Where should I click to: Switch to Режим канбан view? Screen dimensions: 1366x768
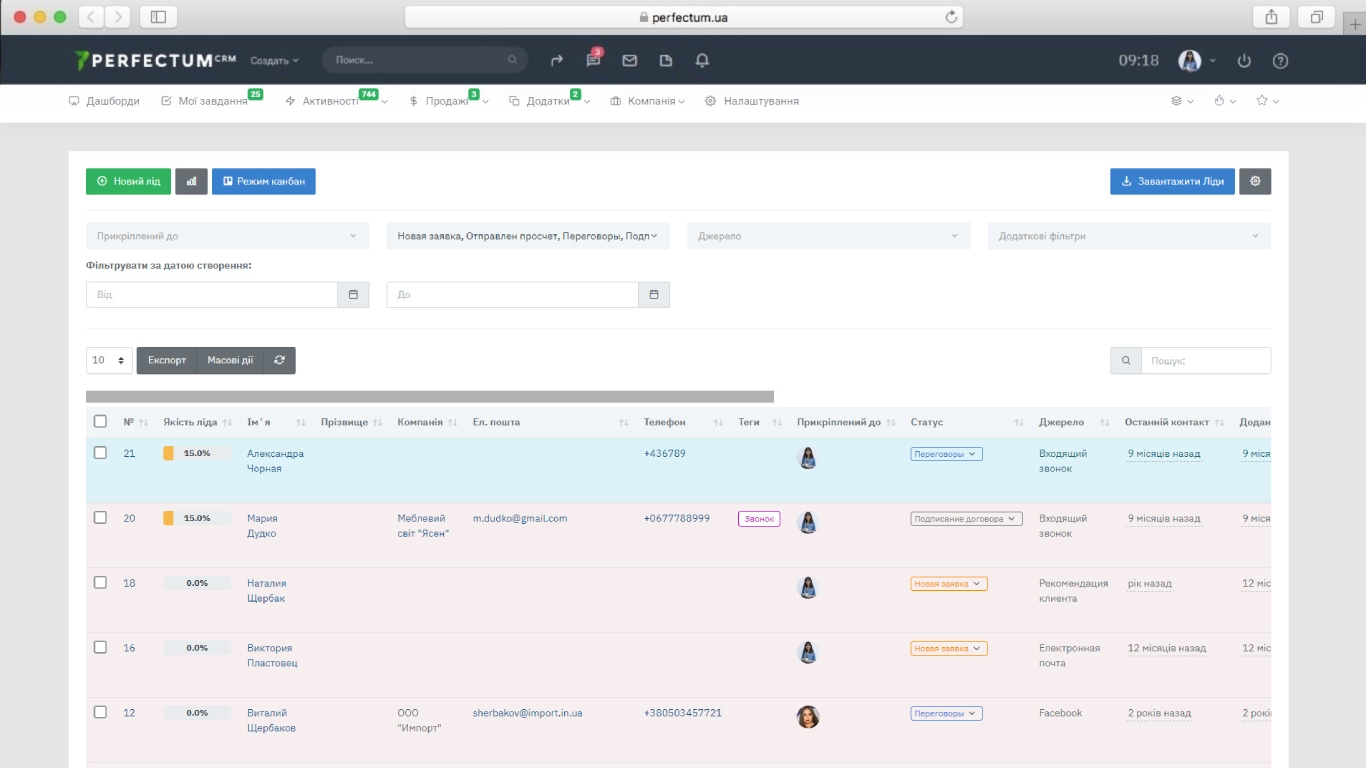264,181
